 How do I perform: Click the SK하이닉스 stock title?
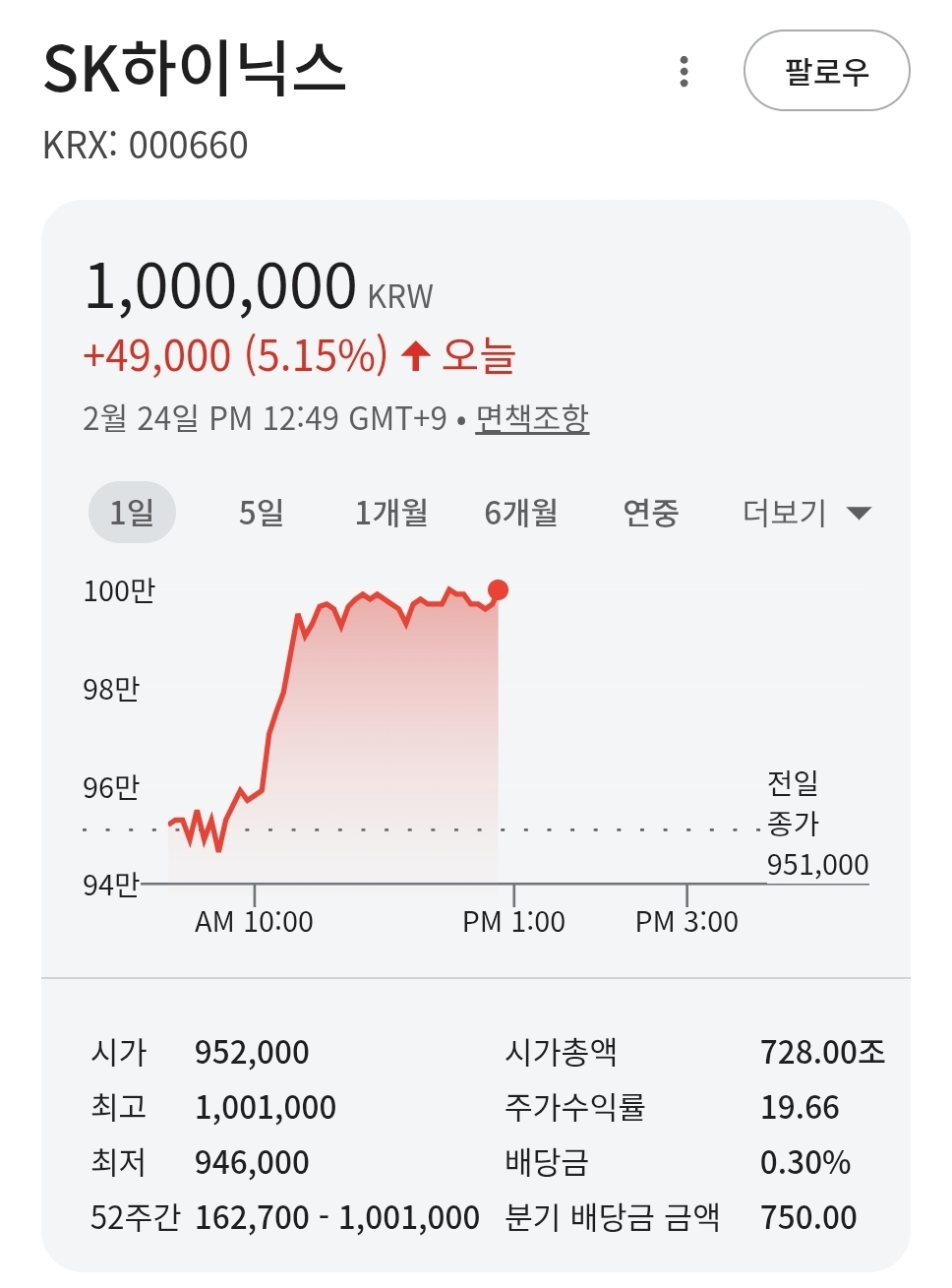pos(195,69)
